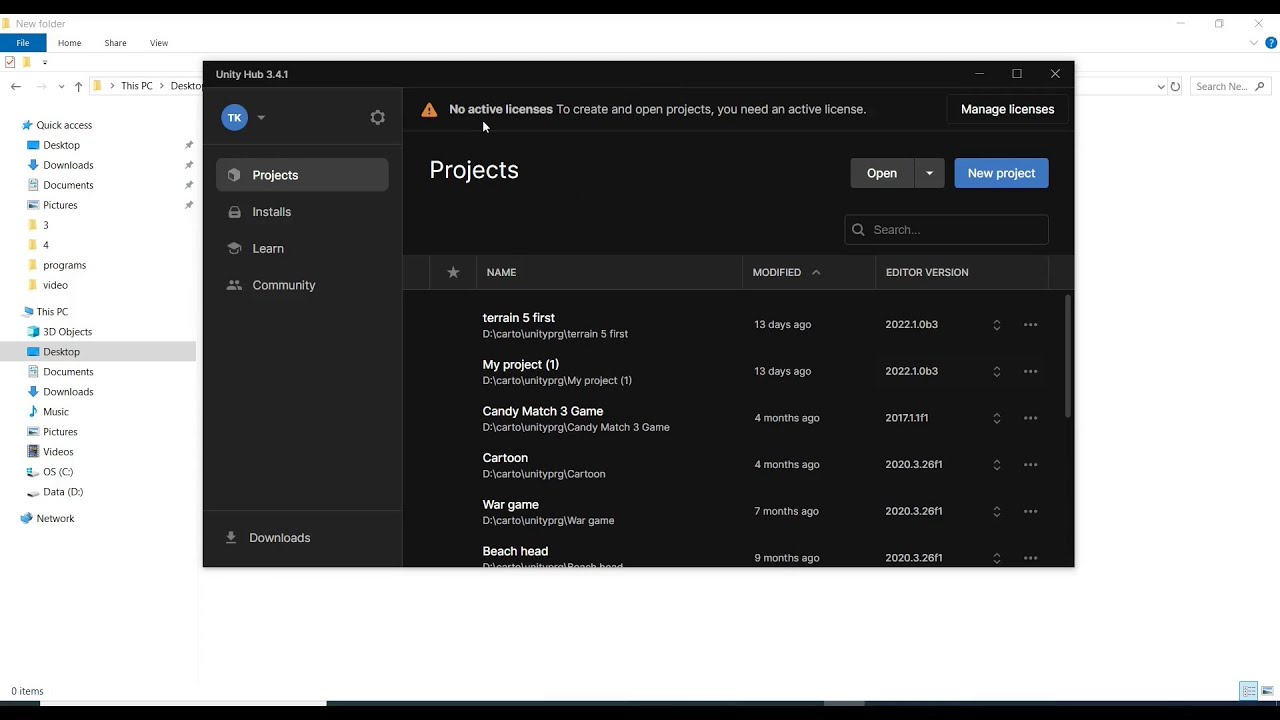This screenshot has height=720, width=1280.
Task: Select Network in the navigation pane
Action: coord(55,519)
